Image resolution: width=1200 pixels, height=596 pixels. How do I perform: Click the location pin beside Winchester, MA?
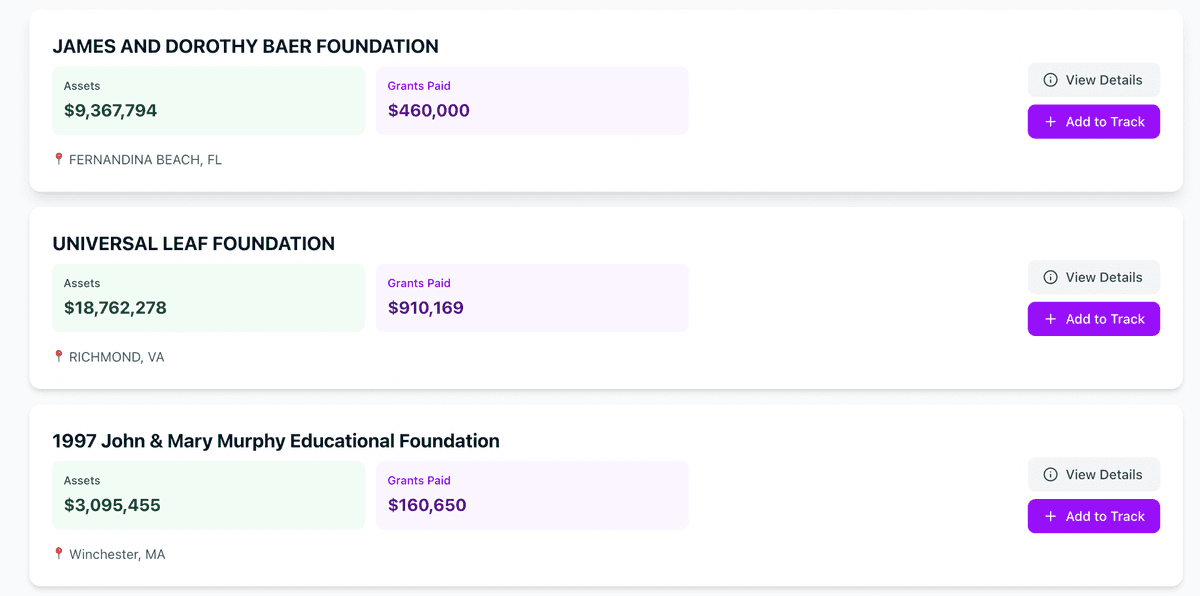(x=59, y=553)
